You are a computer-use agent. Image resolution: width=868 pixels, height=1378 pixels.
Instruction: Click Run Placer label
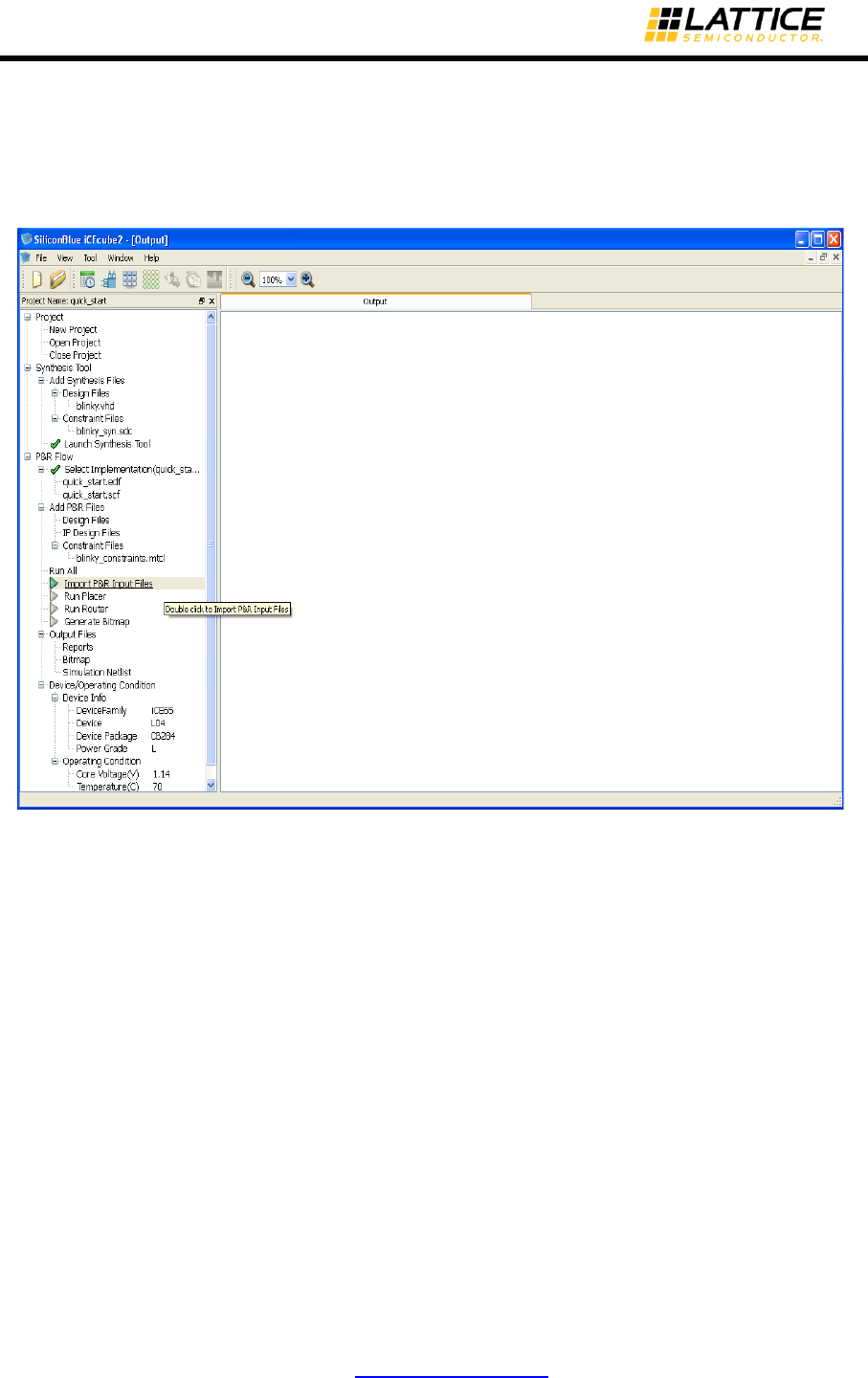[85, 596]
